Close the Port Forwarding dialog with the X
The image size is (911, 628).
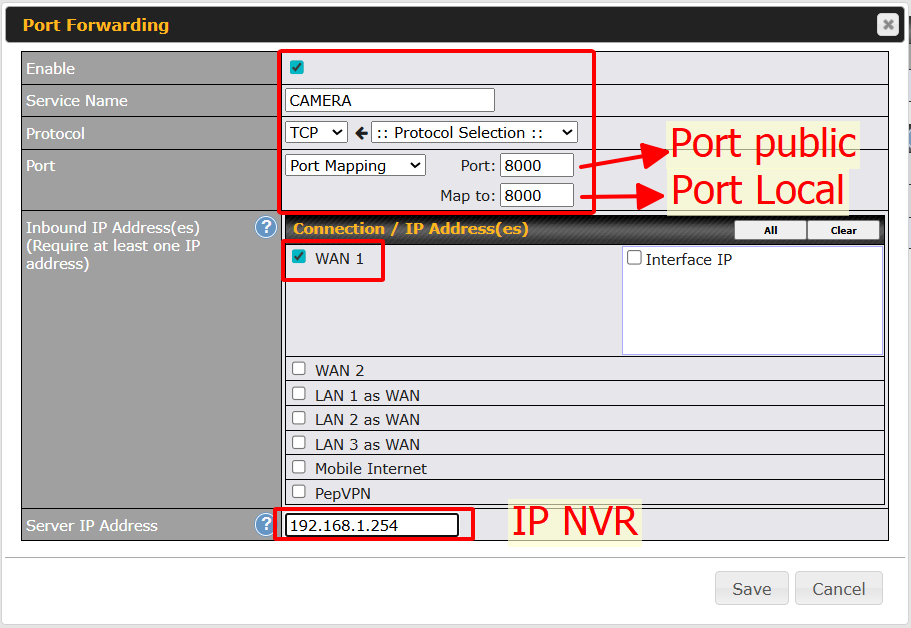tap(887, 25)
